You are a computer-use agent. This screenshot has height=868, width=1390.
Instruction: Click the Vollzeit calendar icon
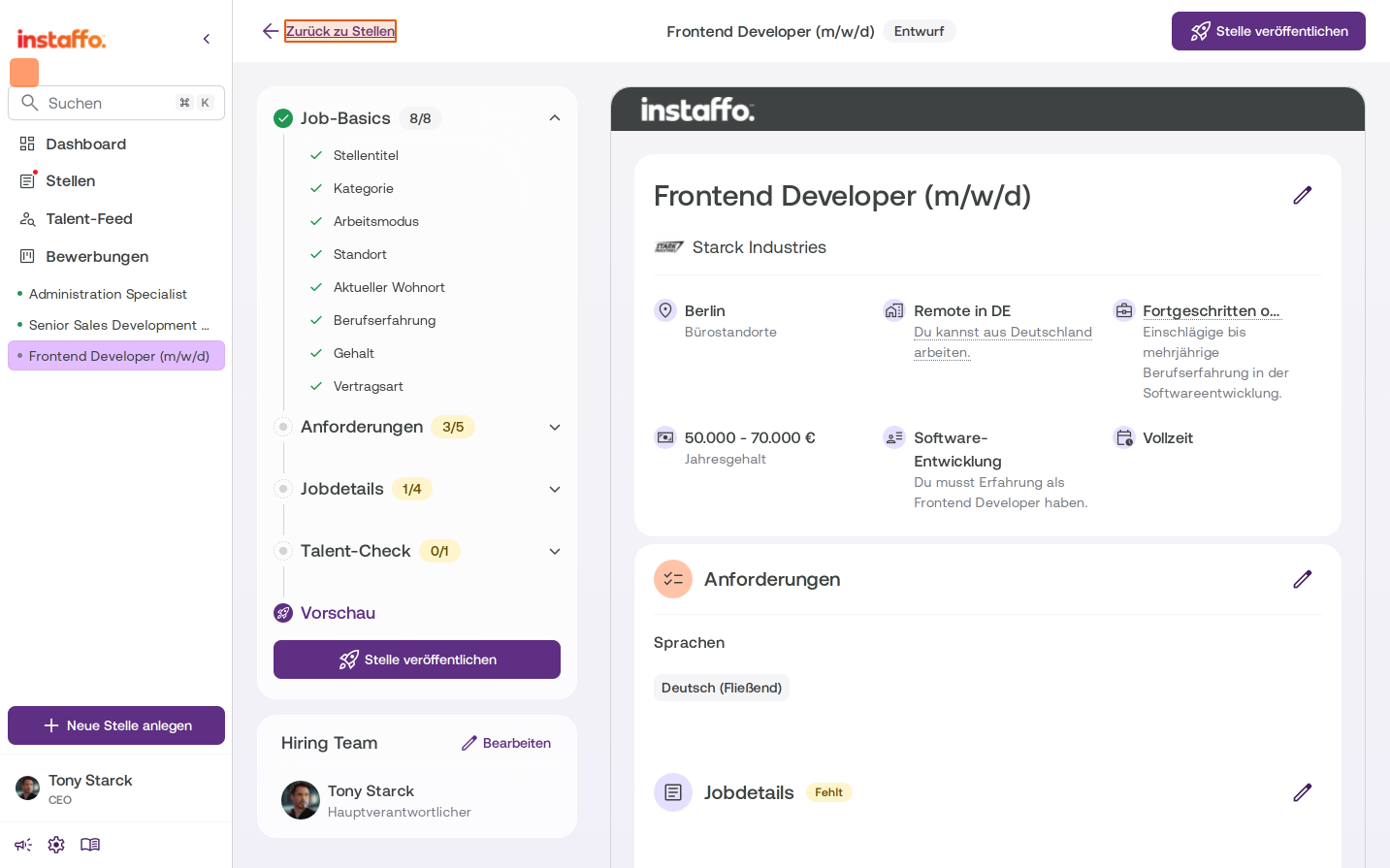tap(1124, 437)
